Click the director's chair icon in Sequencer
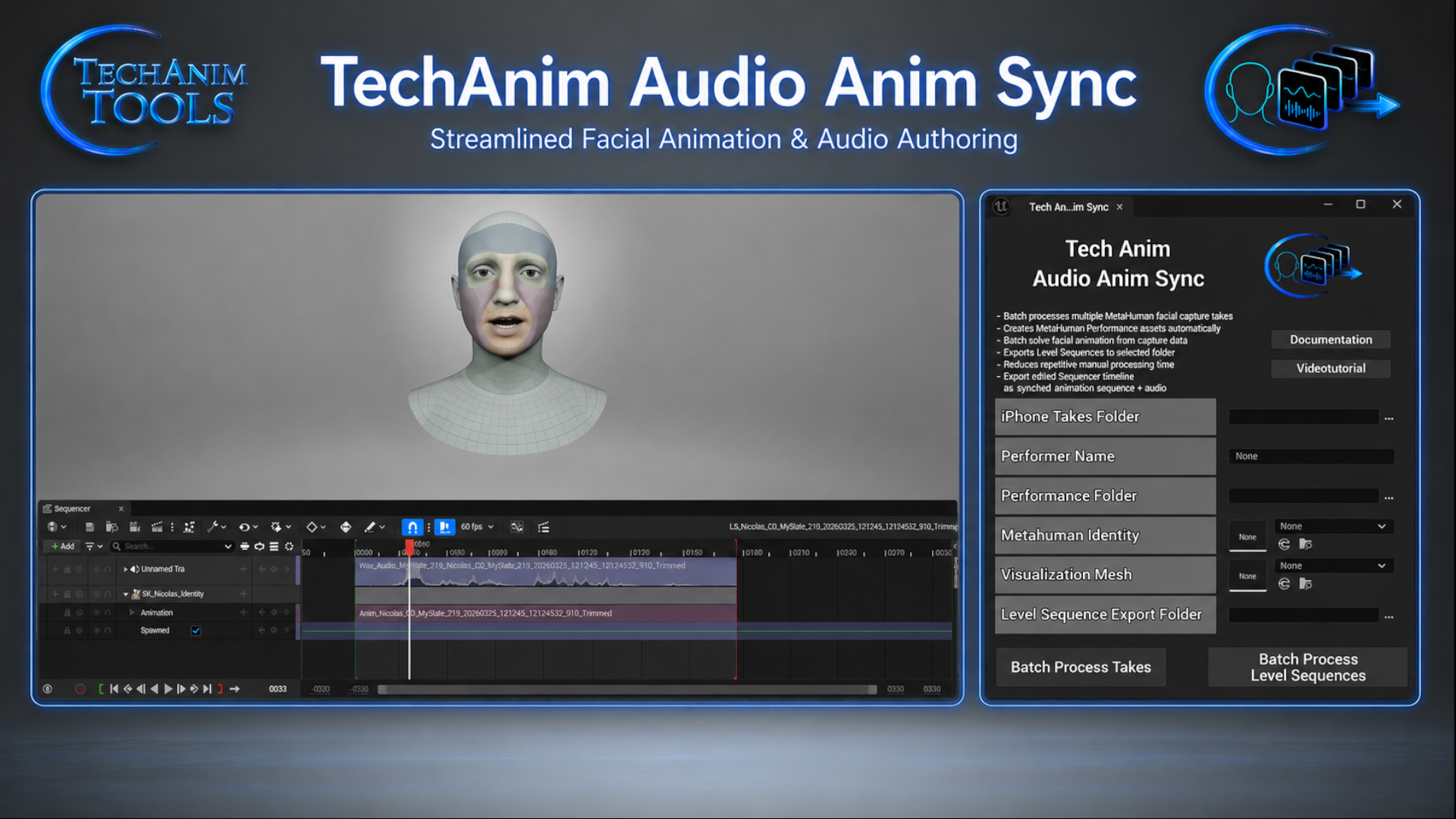The image size is (1456, 819). 189,527
